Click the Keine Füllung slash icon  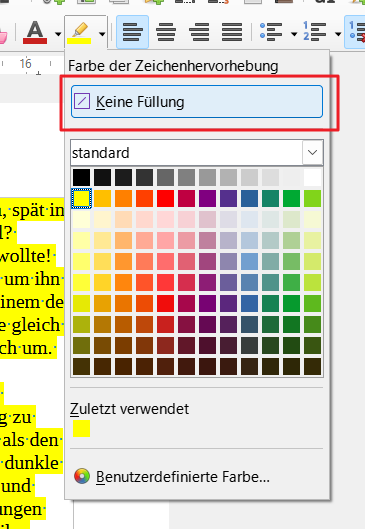coord(82,102)
